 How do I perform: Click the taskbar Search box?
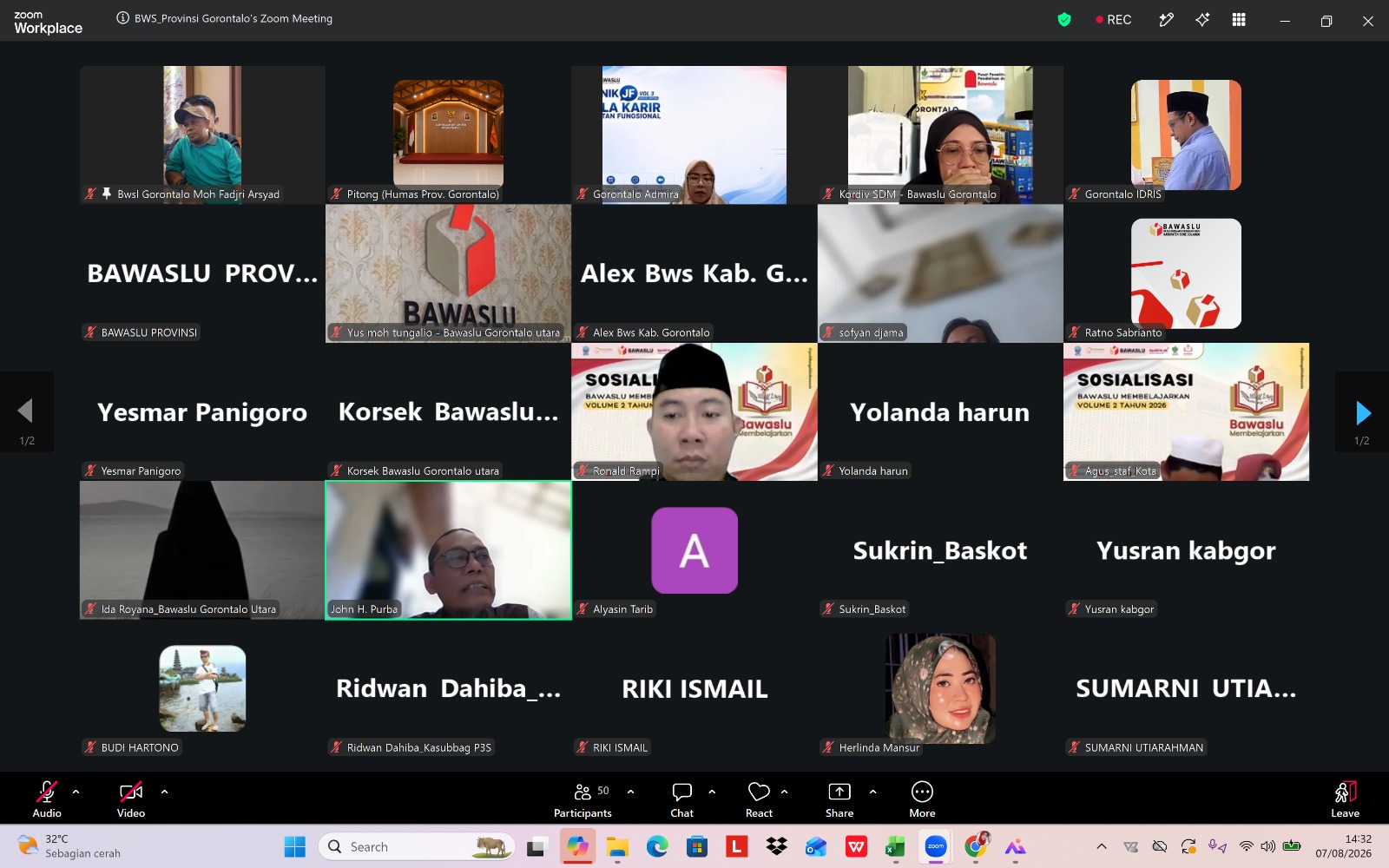point(417,846)
